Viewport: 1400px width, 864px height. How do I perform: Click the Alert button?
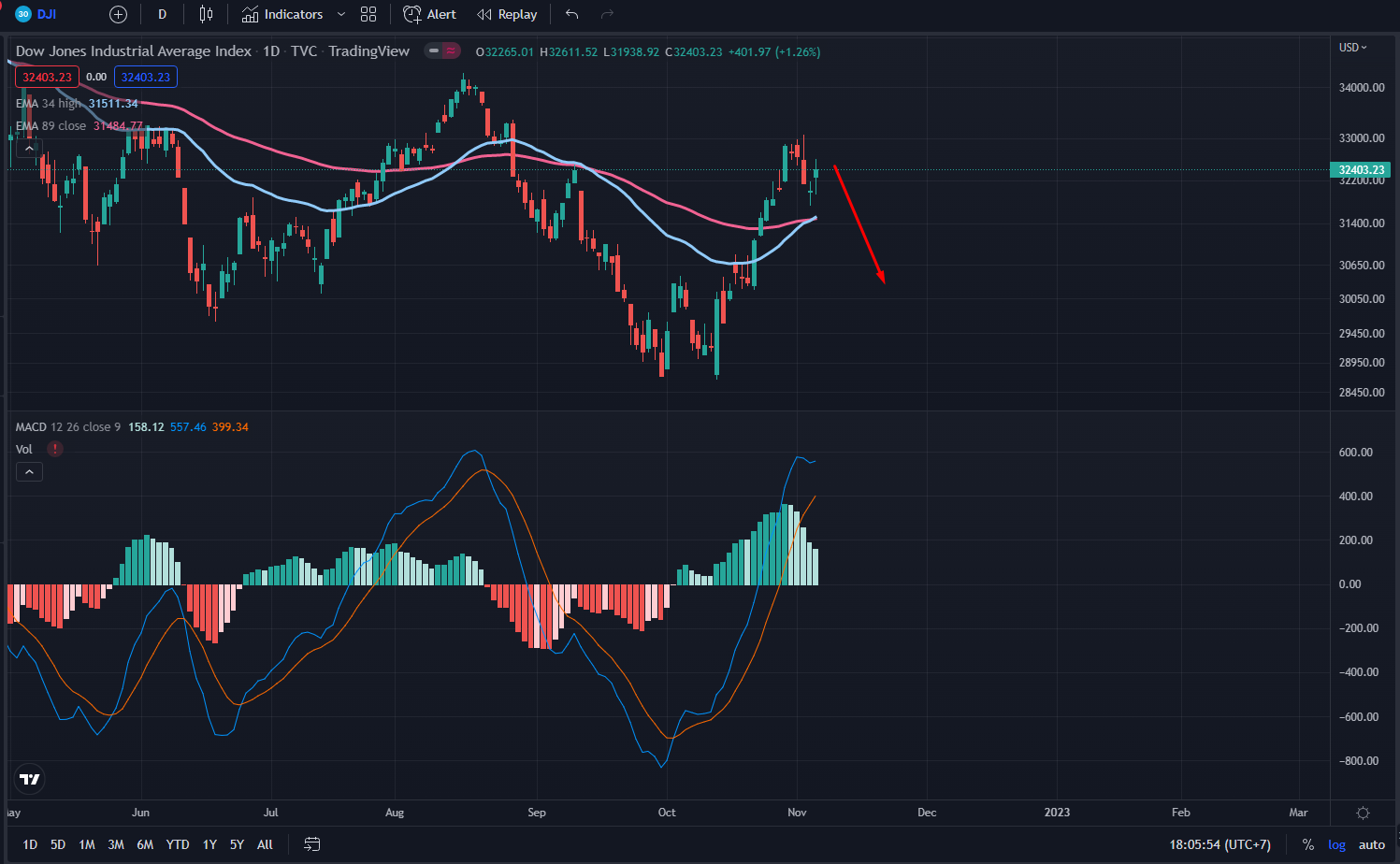coord(429,14)
